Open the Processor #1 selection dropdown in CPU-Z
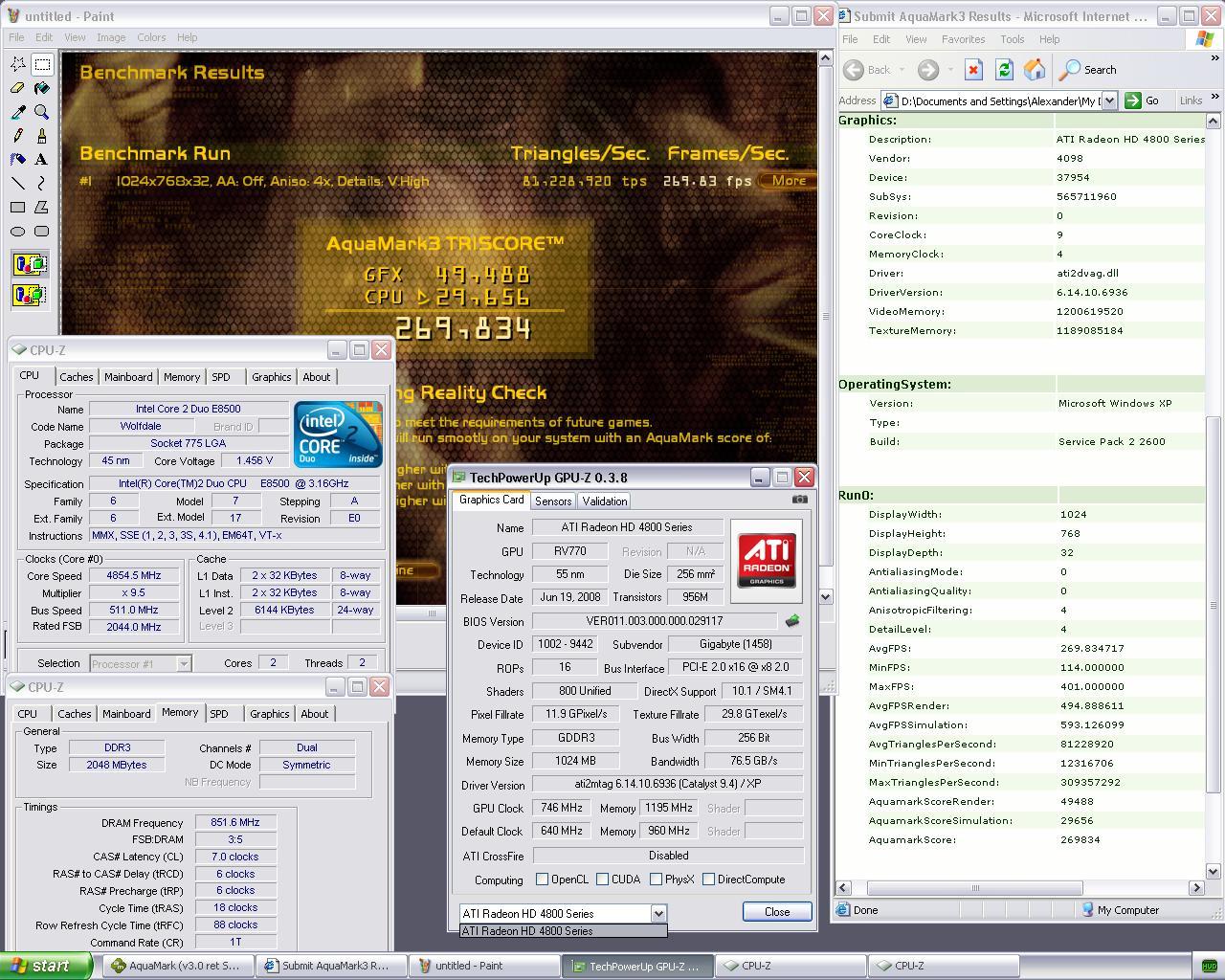The height and width of the screenshot is (980, 1225). click(184, 663)
